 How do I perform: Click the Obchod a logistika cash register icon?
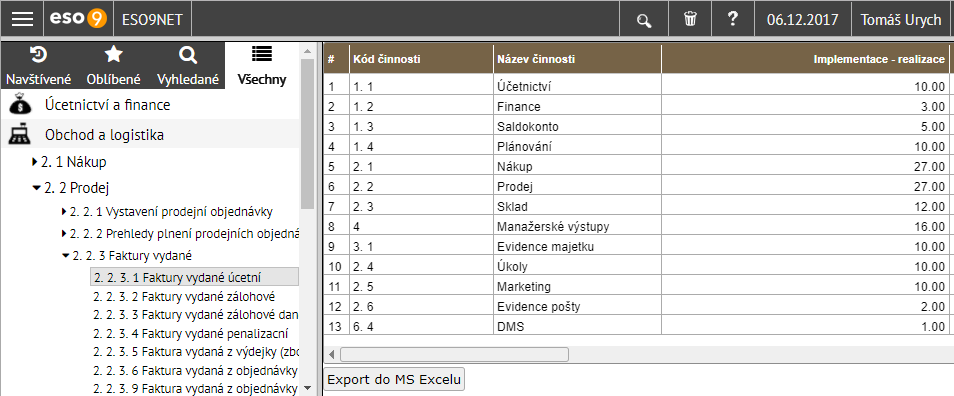pos(20,134)
